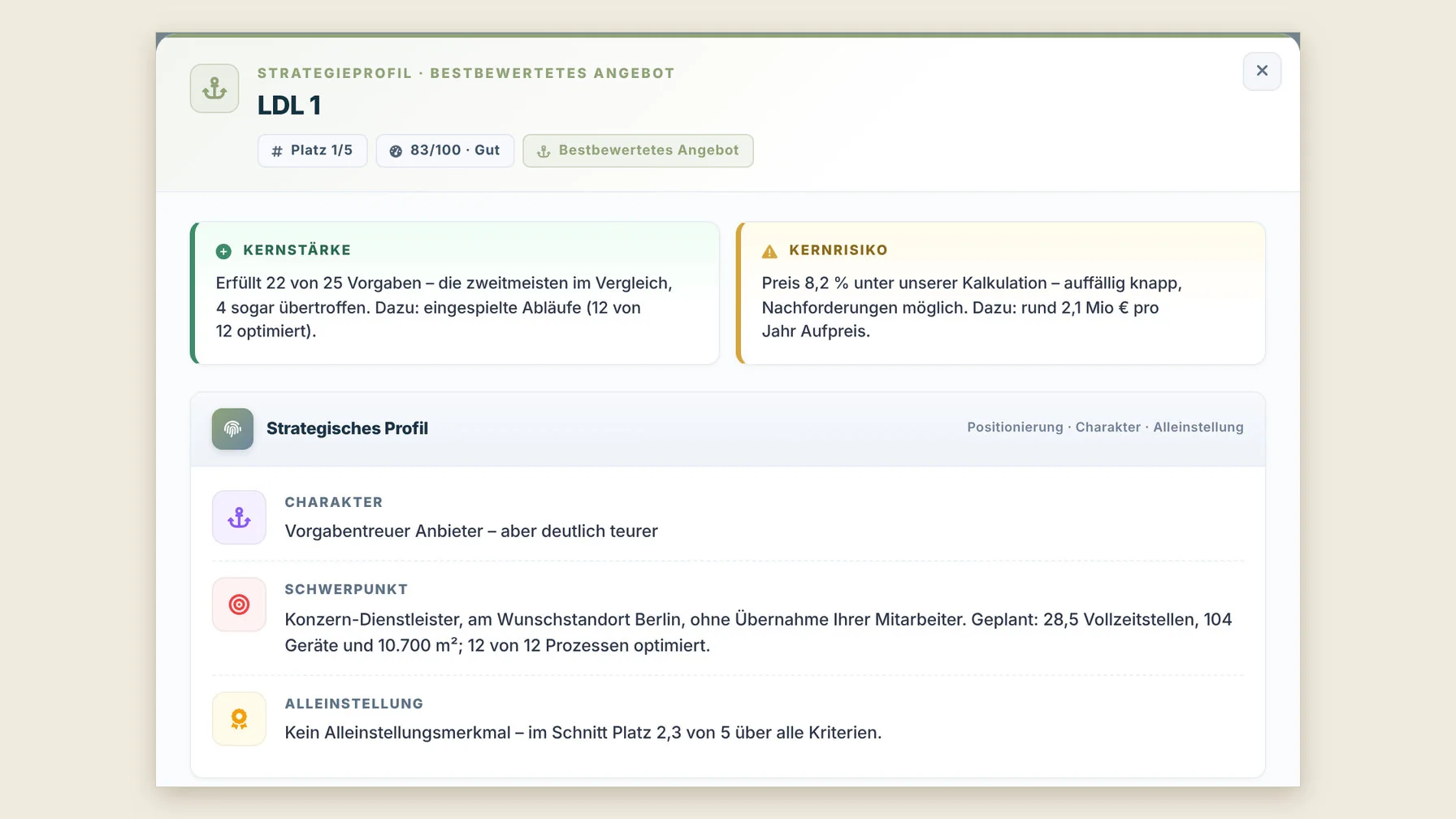Click the purple anchor icon in Charakter row
1456x819 pixels.
pyautogui.click(x=239, y=518)
